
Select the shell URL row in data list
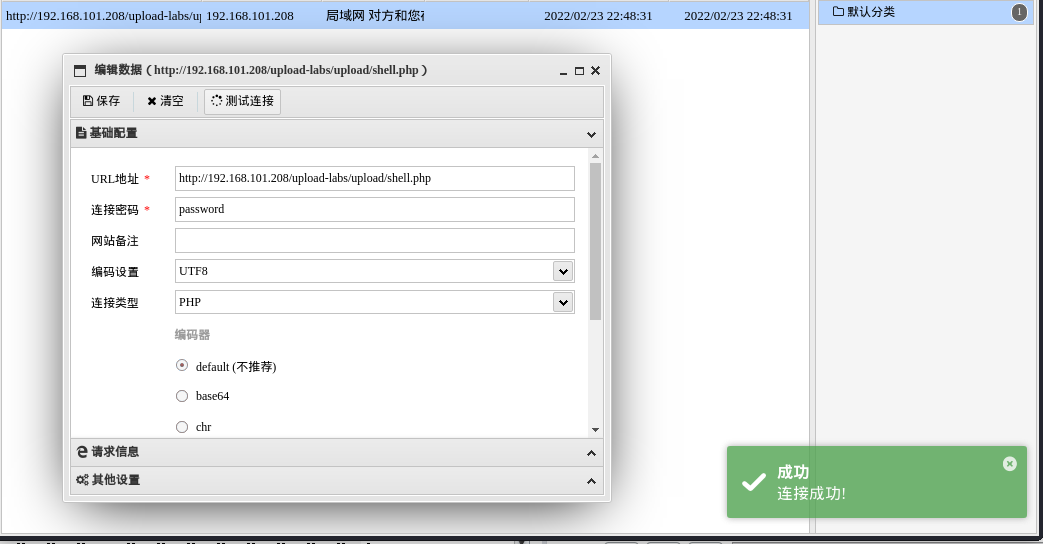click(405, 16)
